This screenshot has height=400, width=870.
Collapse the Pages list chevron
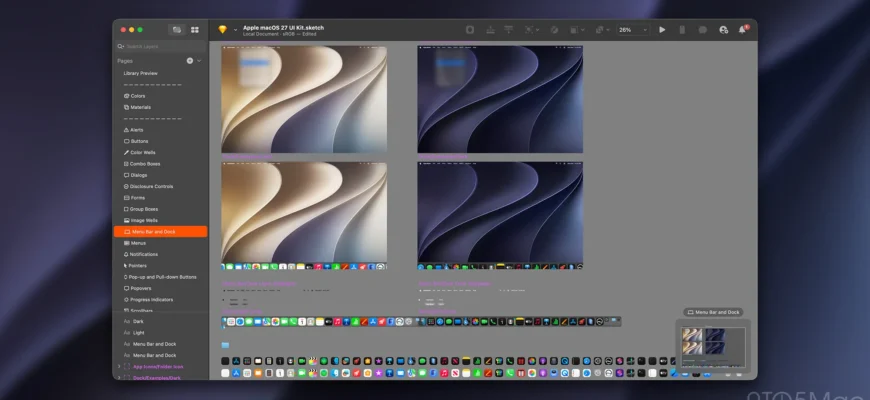pos(199,61)
